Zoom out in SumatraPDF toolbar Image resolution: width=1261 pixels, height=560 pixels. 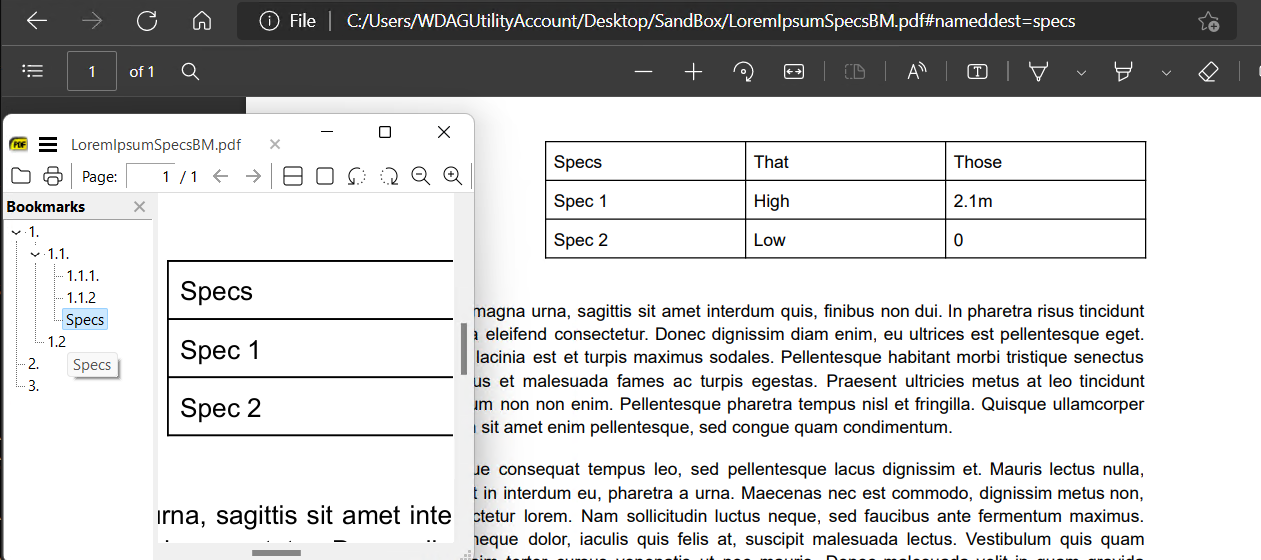(421, 176)
